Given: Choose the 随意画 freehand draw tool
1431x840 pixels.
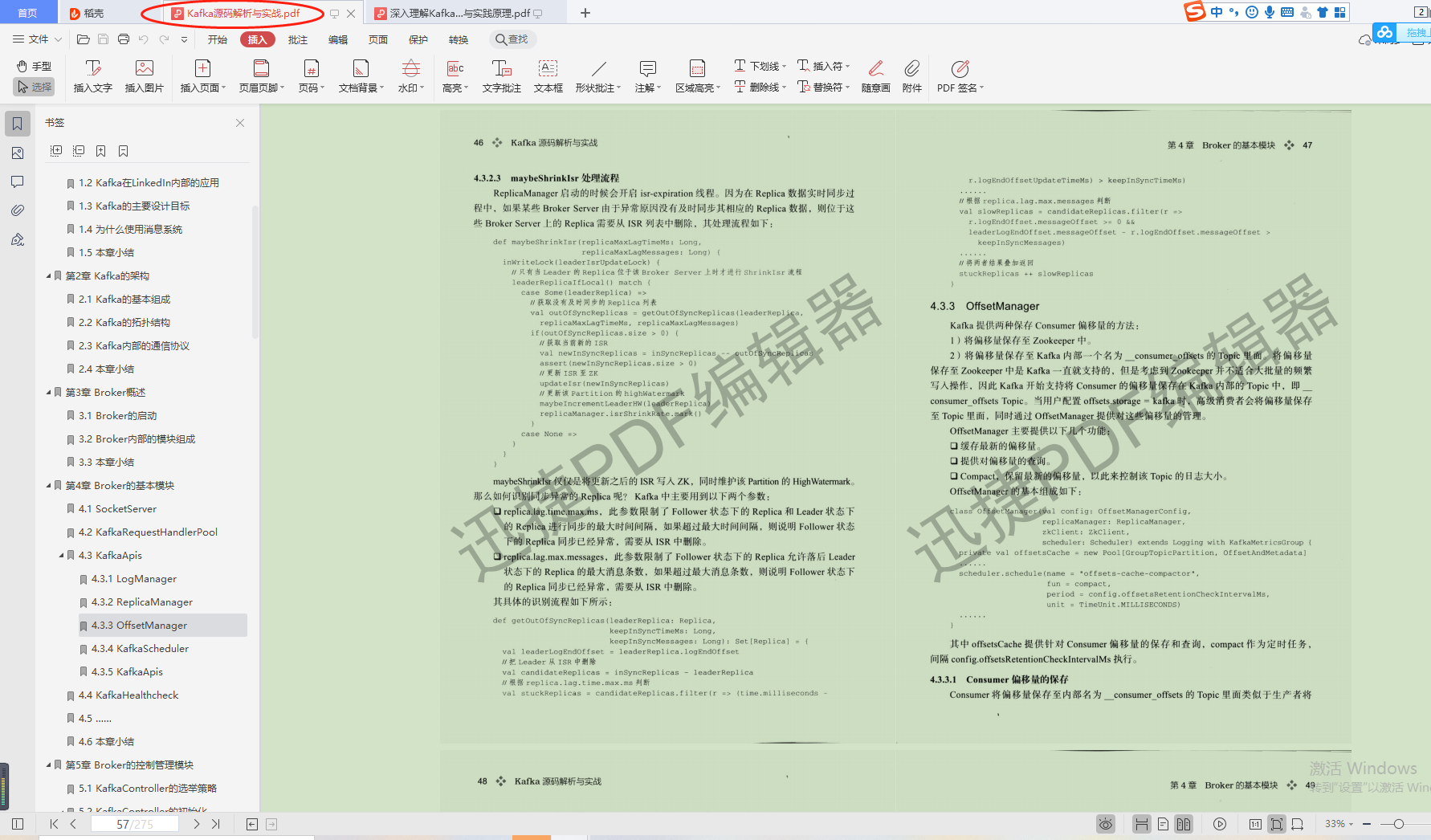Looking at the screenshot, I should click(876, 76).
